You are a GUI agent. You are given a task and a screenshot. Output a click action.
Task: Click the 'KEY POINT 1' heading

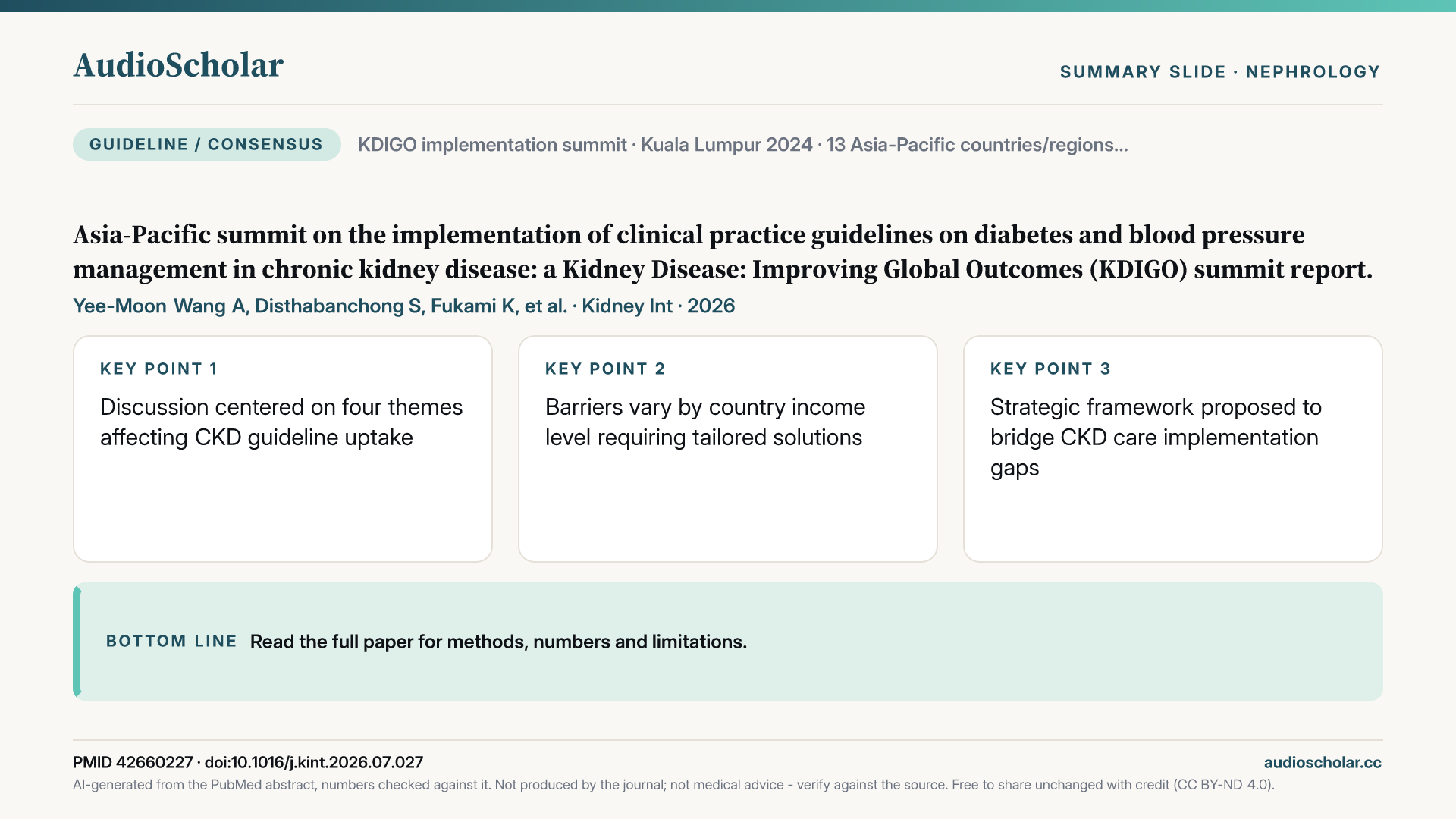(159, 369)
